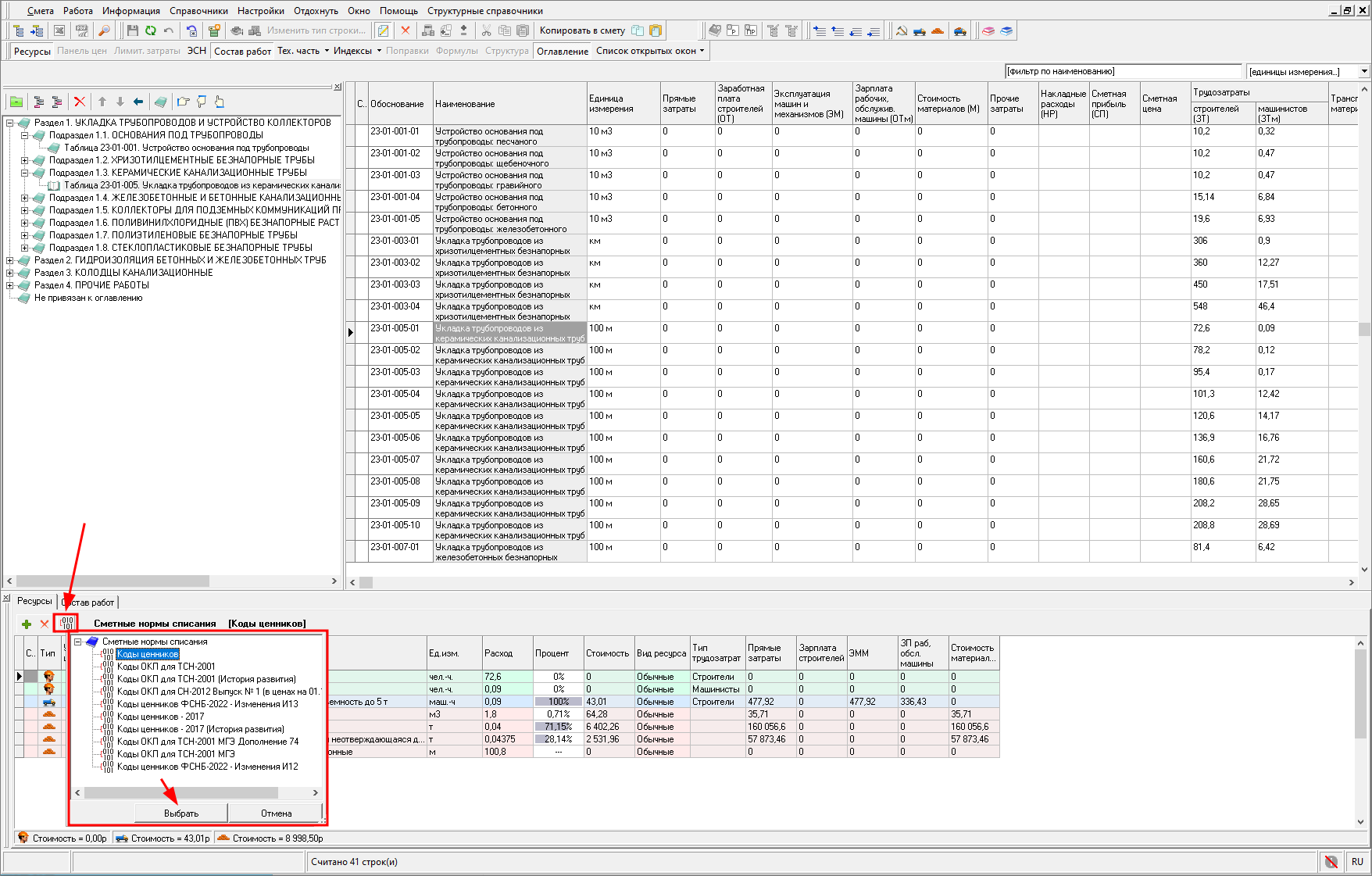
Task: Click the 'Отмена' button
Action: pyautogui.click(x=276, y=813)
